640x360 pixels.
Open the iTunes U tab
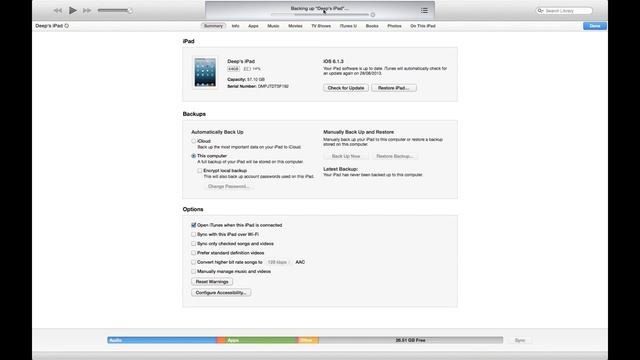(348, 26)
